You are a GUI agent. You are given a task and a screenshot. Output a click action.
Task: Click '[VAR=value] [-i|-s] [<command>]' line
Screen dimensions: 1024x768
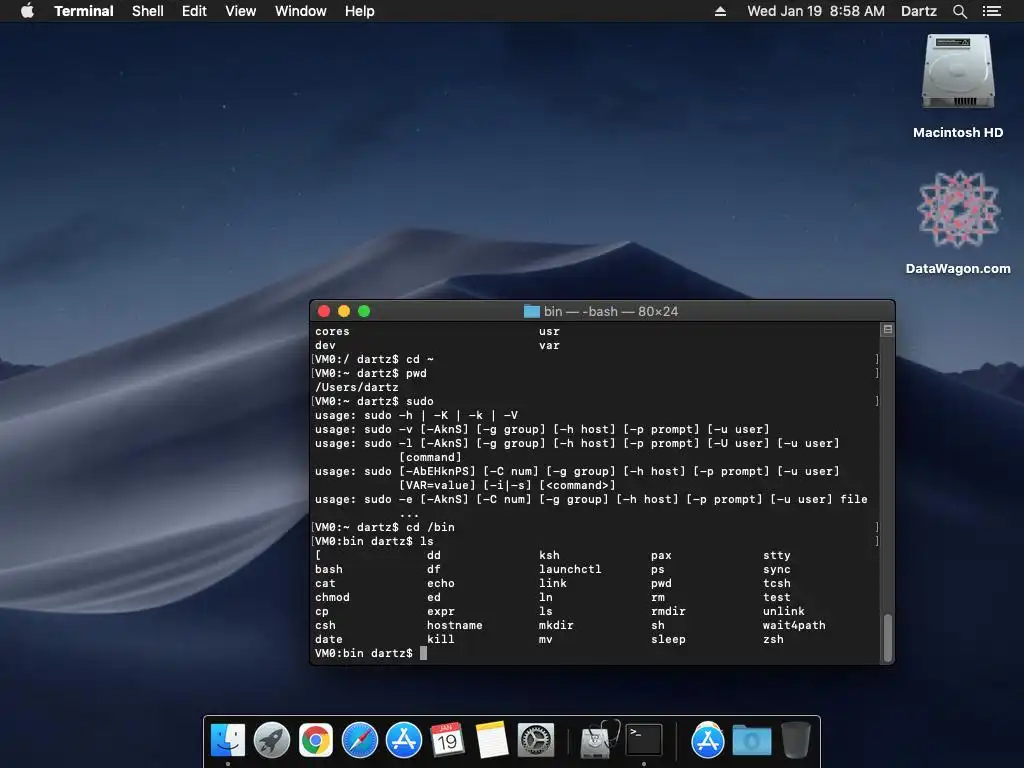[507, 485]
